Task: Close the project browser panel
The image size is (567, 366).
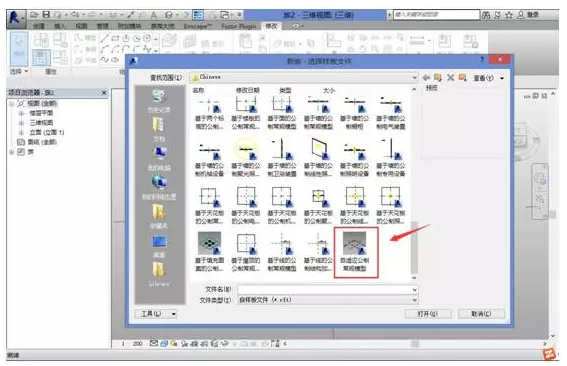Action: [104, 93]
